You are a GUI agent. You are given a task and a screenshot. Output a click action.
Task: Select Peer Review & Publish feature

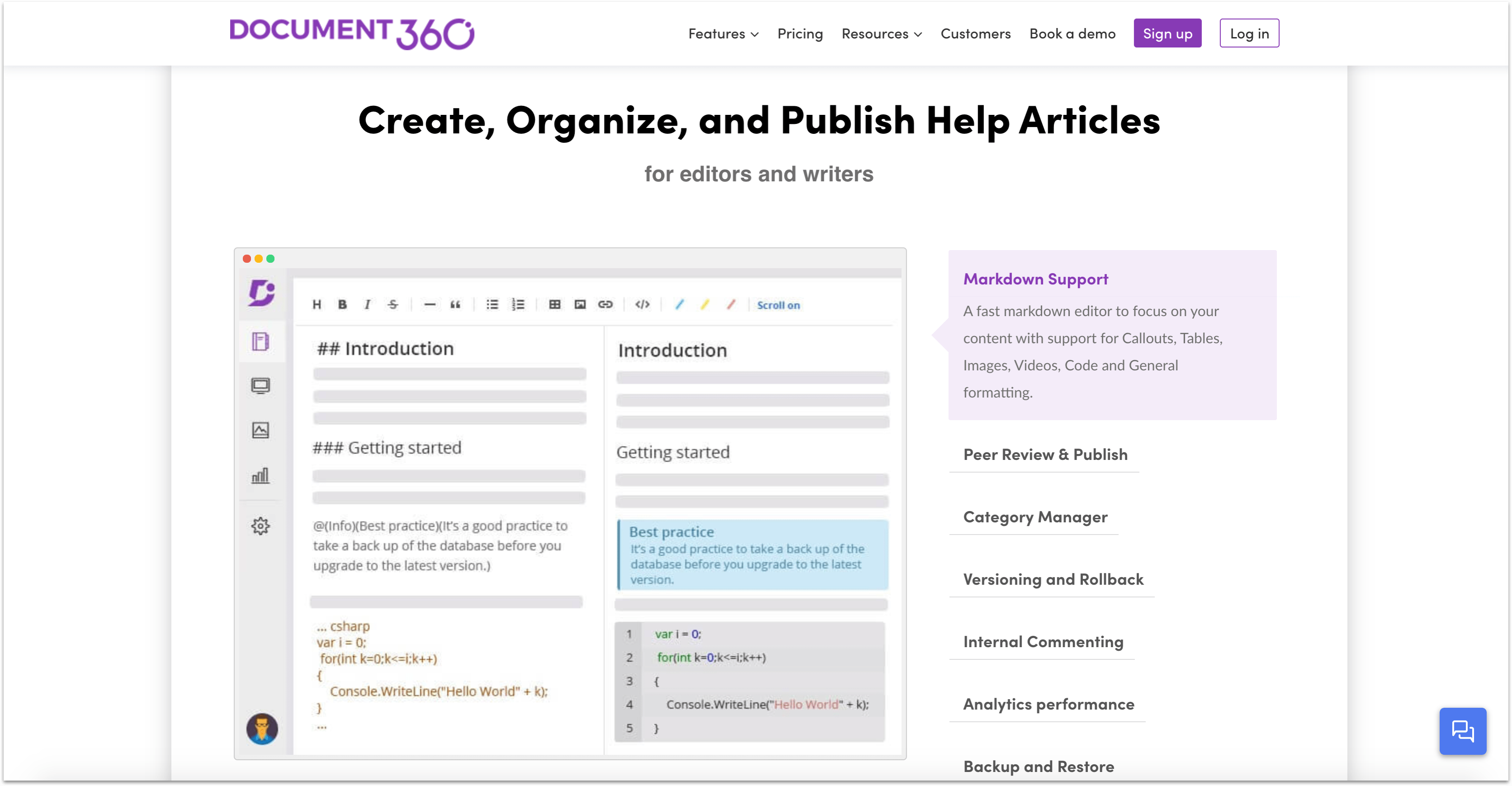coord(1045,455)
